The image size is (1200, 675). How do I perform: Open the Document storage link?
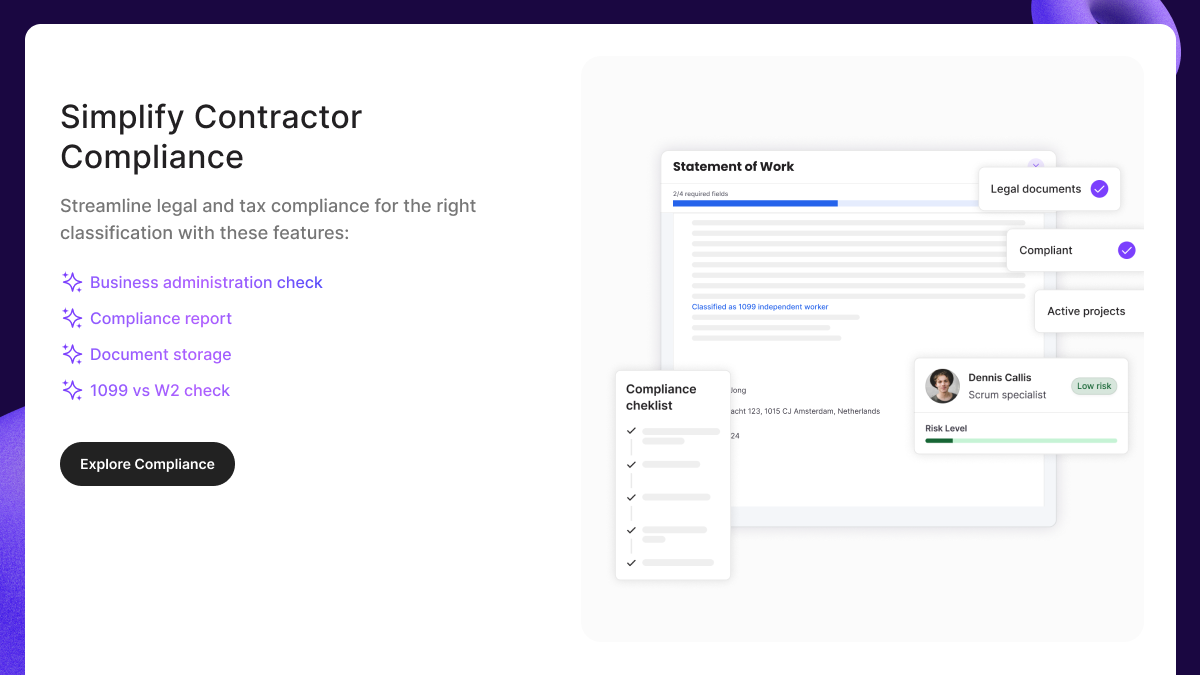coord(161,354)
